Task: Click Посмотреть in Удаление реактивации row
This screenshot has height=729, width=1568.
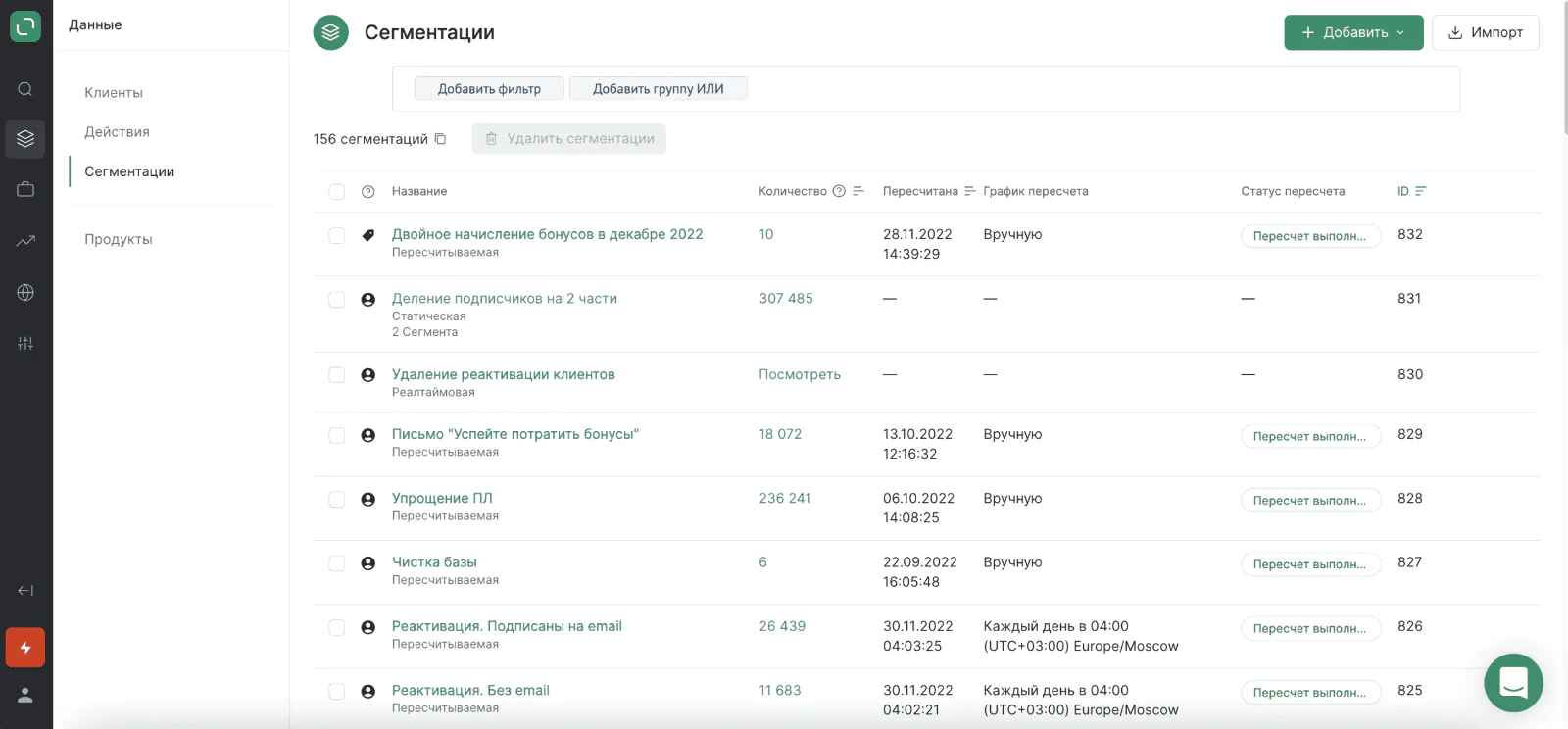Action: [800, 374]
